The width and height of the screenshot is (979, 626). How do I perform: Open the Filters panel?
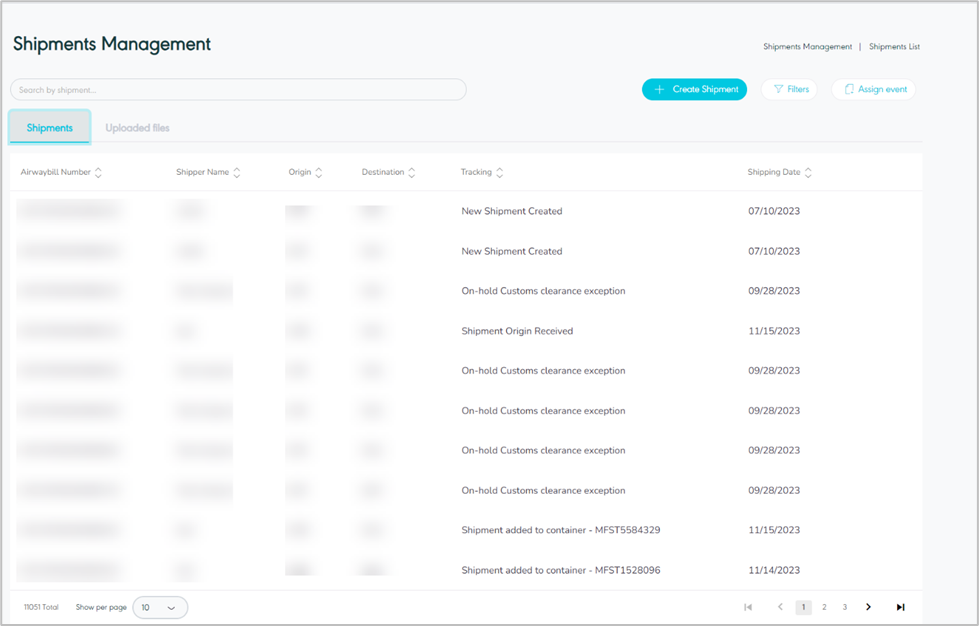789,90
